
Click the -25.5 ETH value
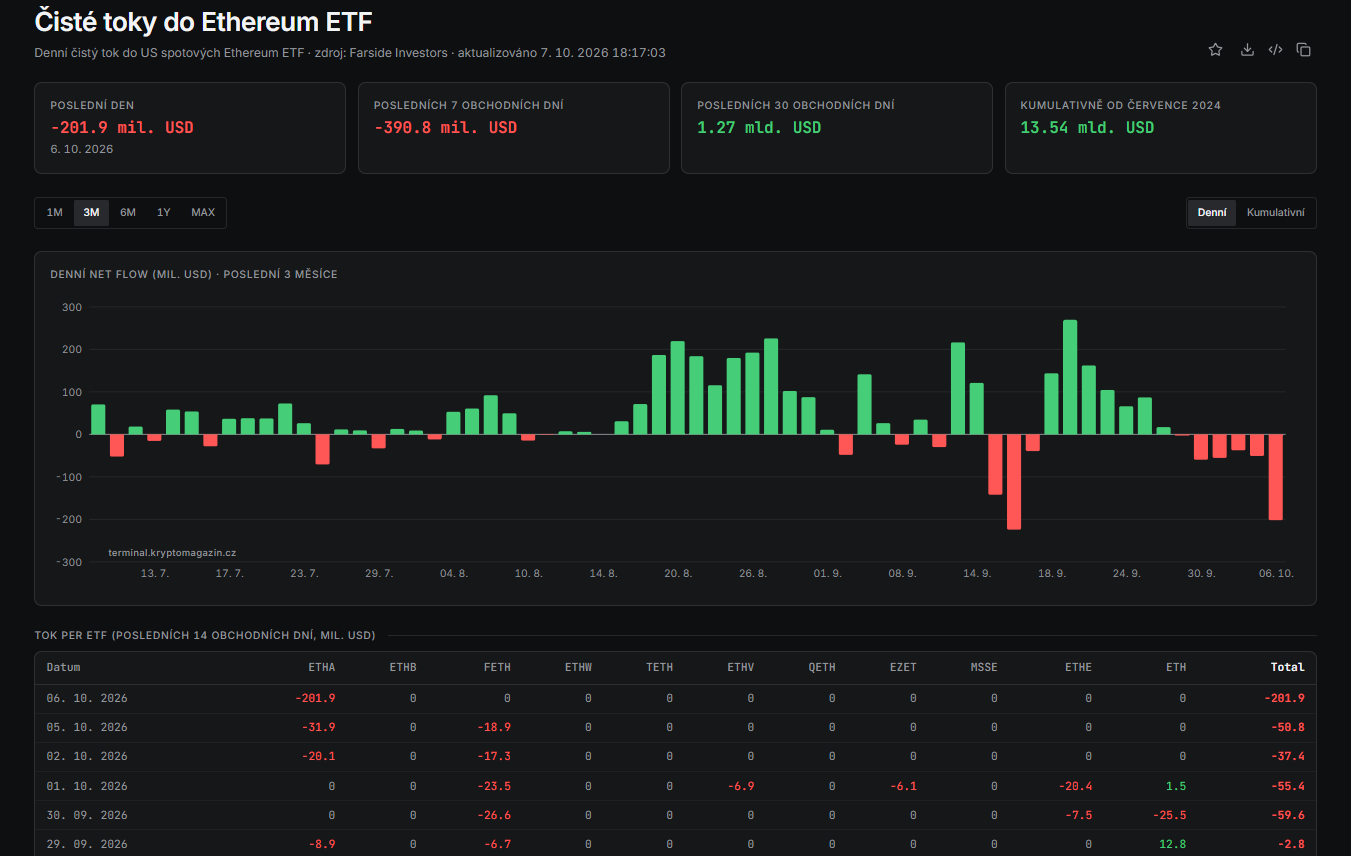click(1169, 815)
